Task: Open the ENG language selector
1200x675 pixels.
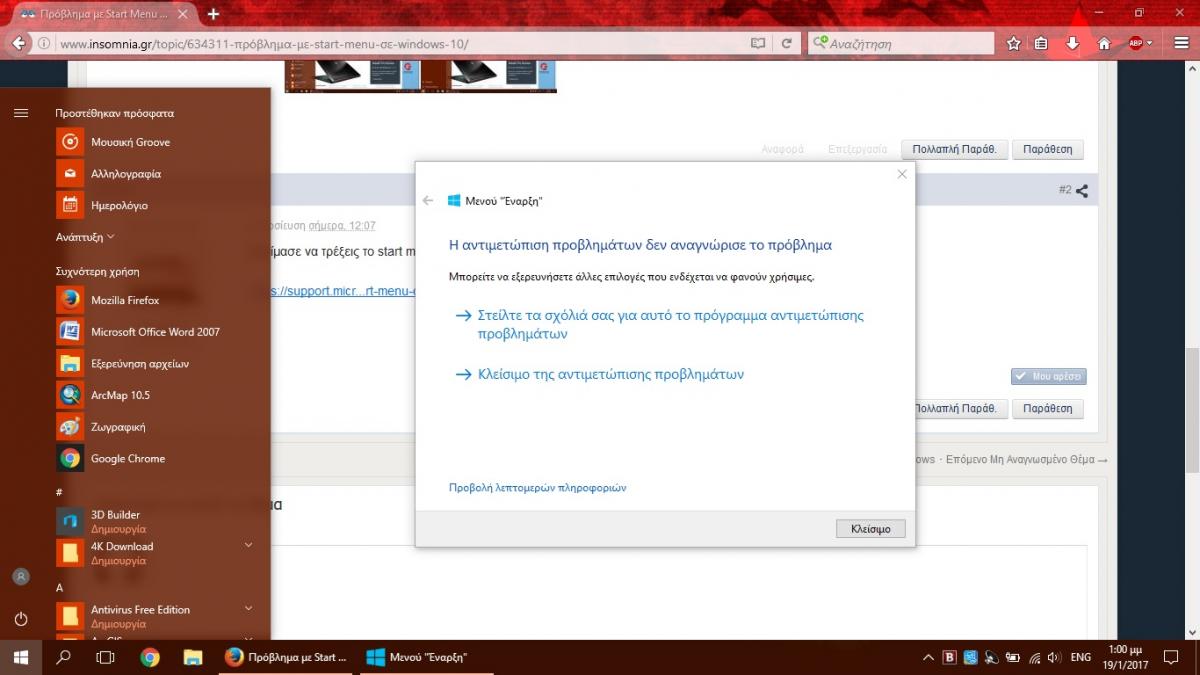Action: 1081,657
